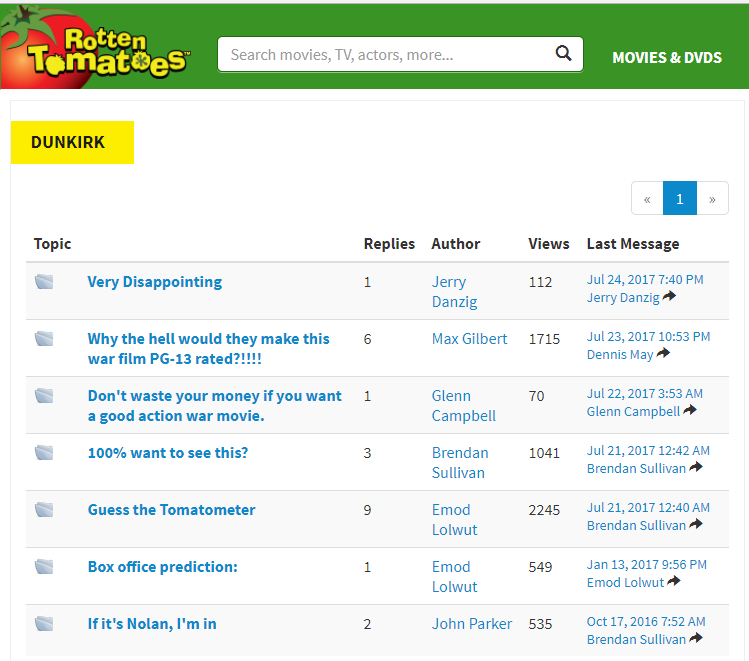
Task: Go to previous page with « button
Action: pyautogui.click(x=647, y=198)
